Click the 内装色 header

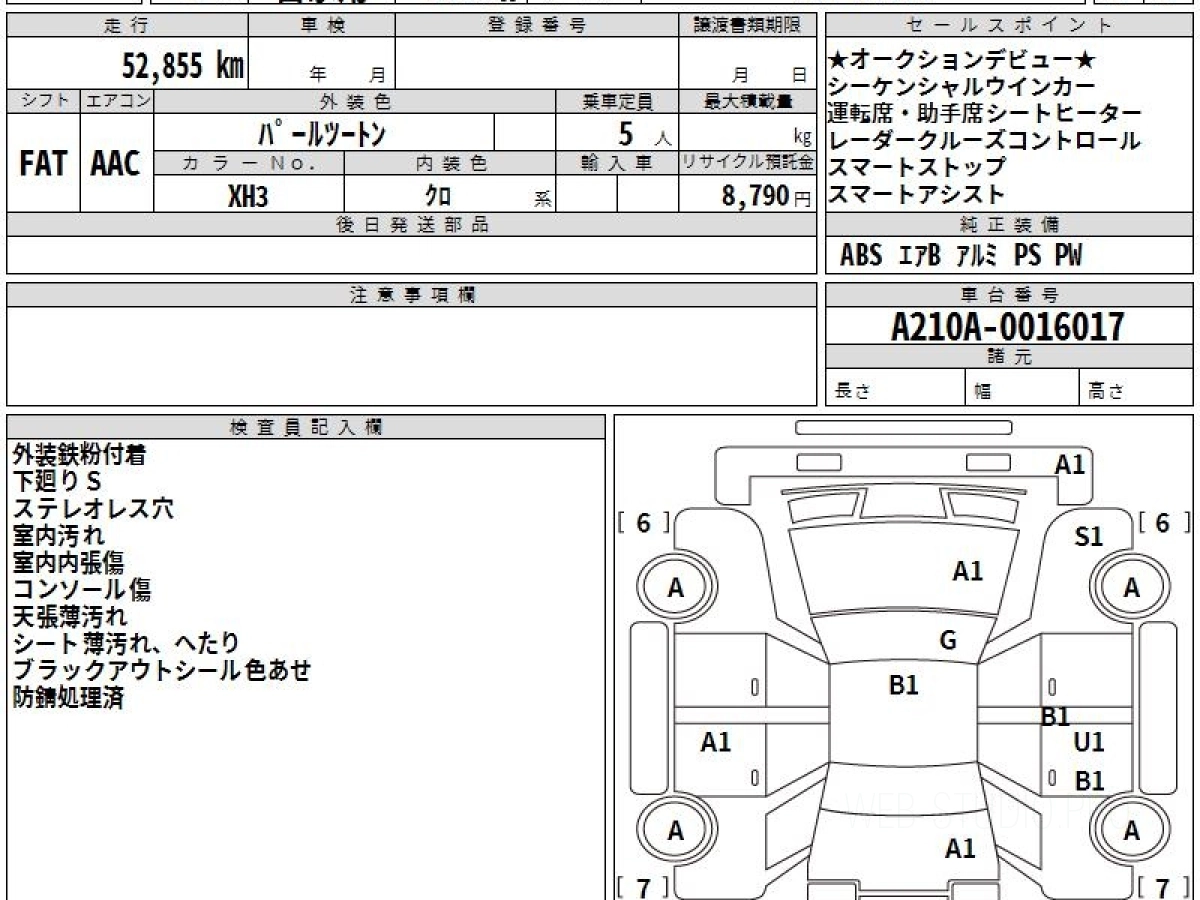(x=450, y=163)
